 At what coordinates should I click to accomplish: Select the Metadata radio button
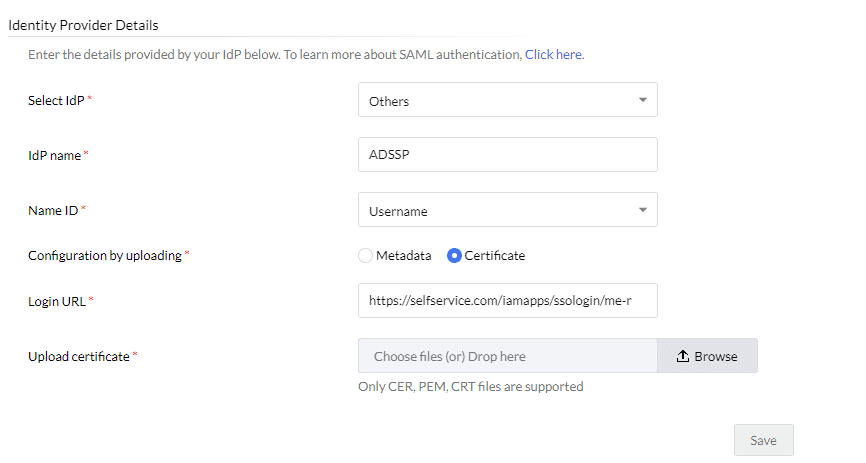(365, 255)
